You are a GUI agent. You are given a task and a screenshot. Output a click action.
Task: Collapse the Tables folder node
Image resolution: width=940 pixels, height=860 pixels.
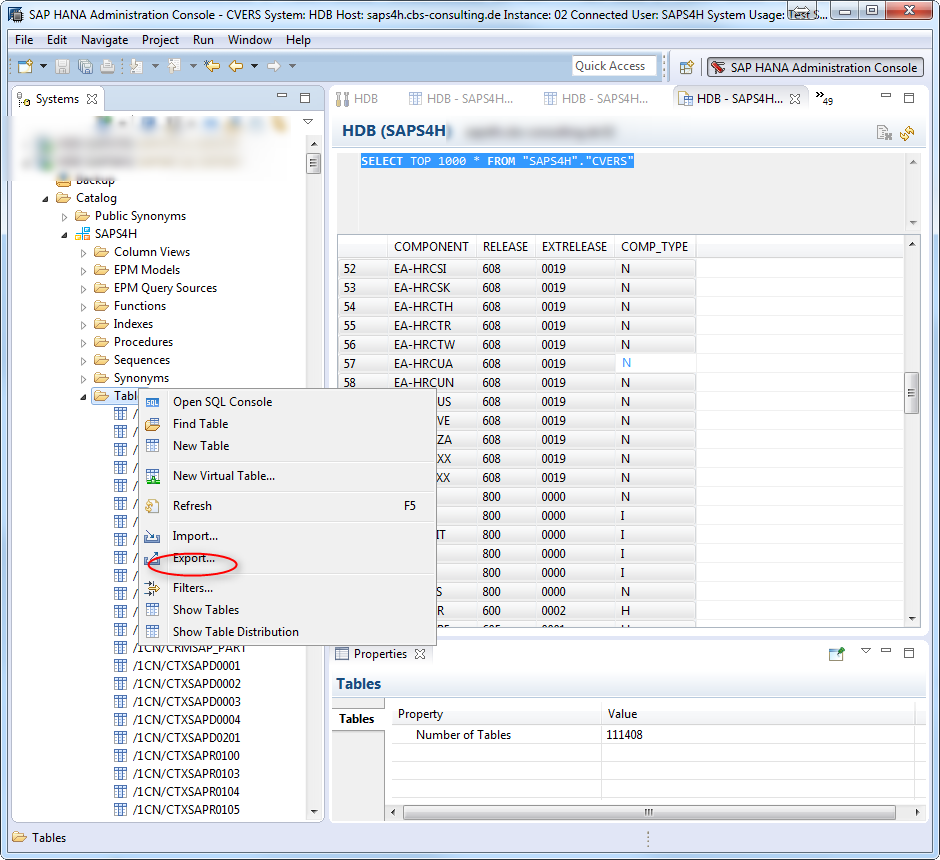[83, 397]
